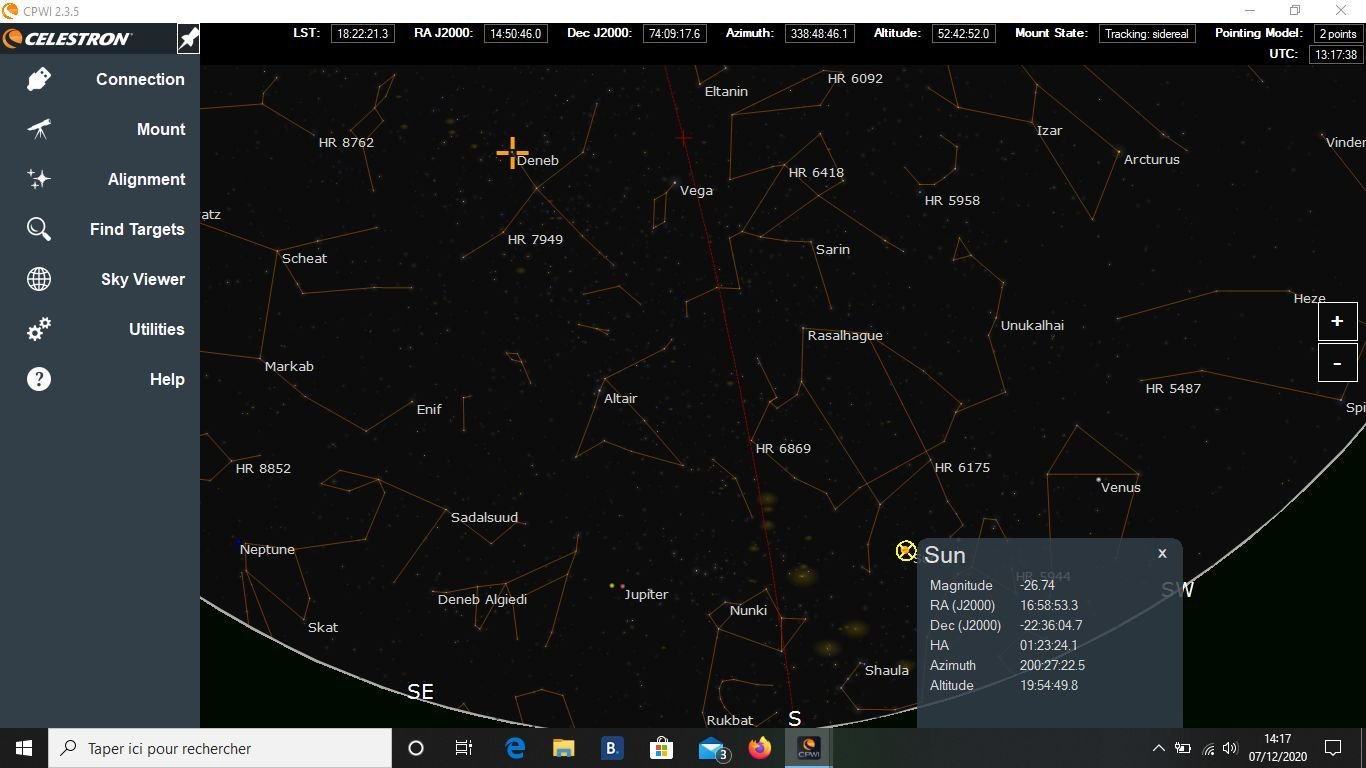Select the star Sadalsuud

pyautogui.click(x=484, y=517)
